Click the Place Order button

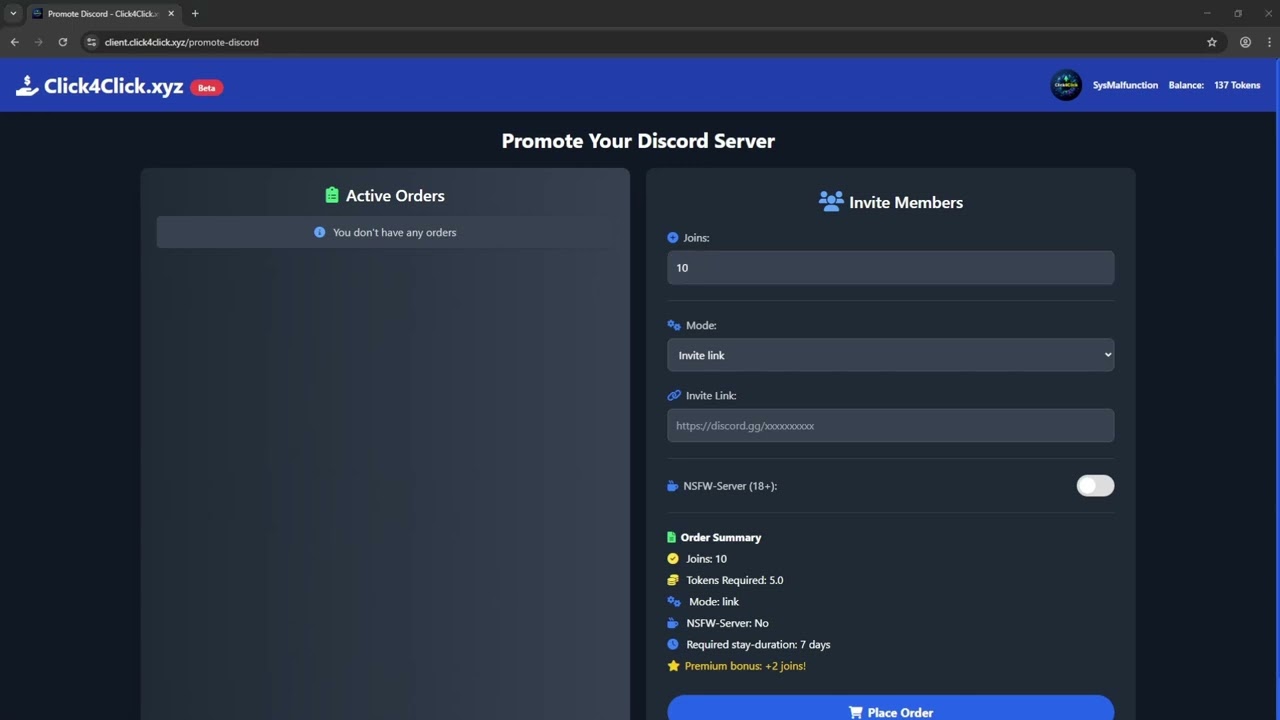pyautogui.click(x=890, y=708)
